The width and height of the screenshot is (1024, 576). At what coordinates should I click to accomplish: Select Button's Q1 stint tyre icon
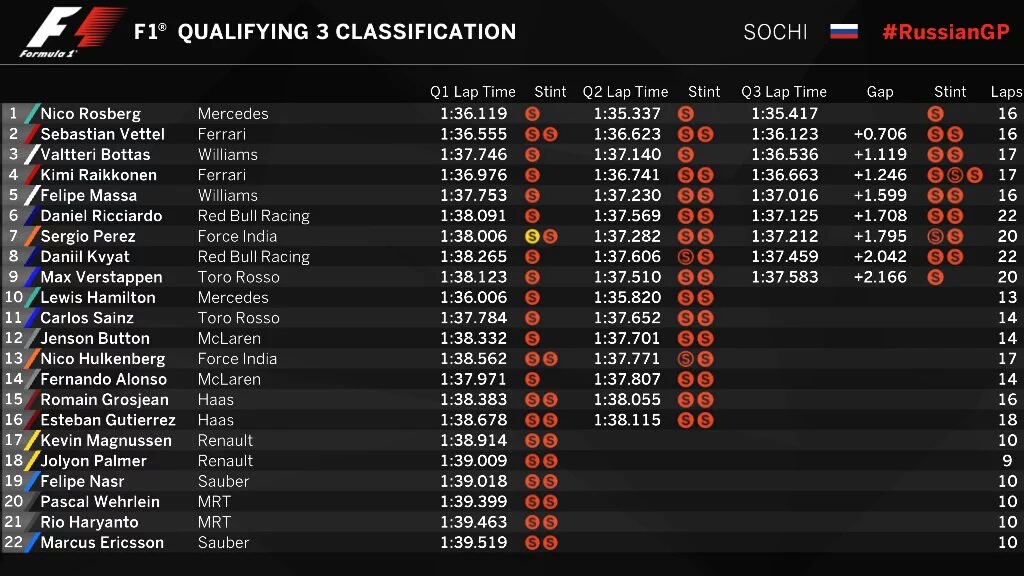[532, 339]
